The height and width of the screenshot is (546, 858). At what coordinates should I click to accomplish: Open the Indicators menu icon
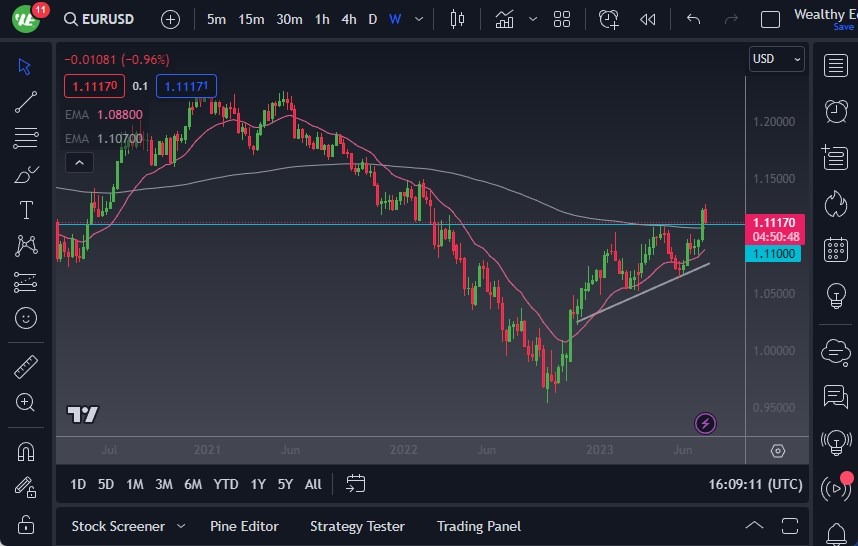click(504, 19)
